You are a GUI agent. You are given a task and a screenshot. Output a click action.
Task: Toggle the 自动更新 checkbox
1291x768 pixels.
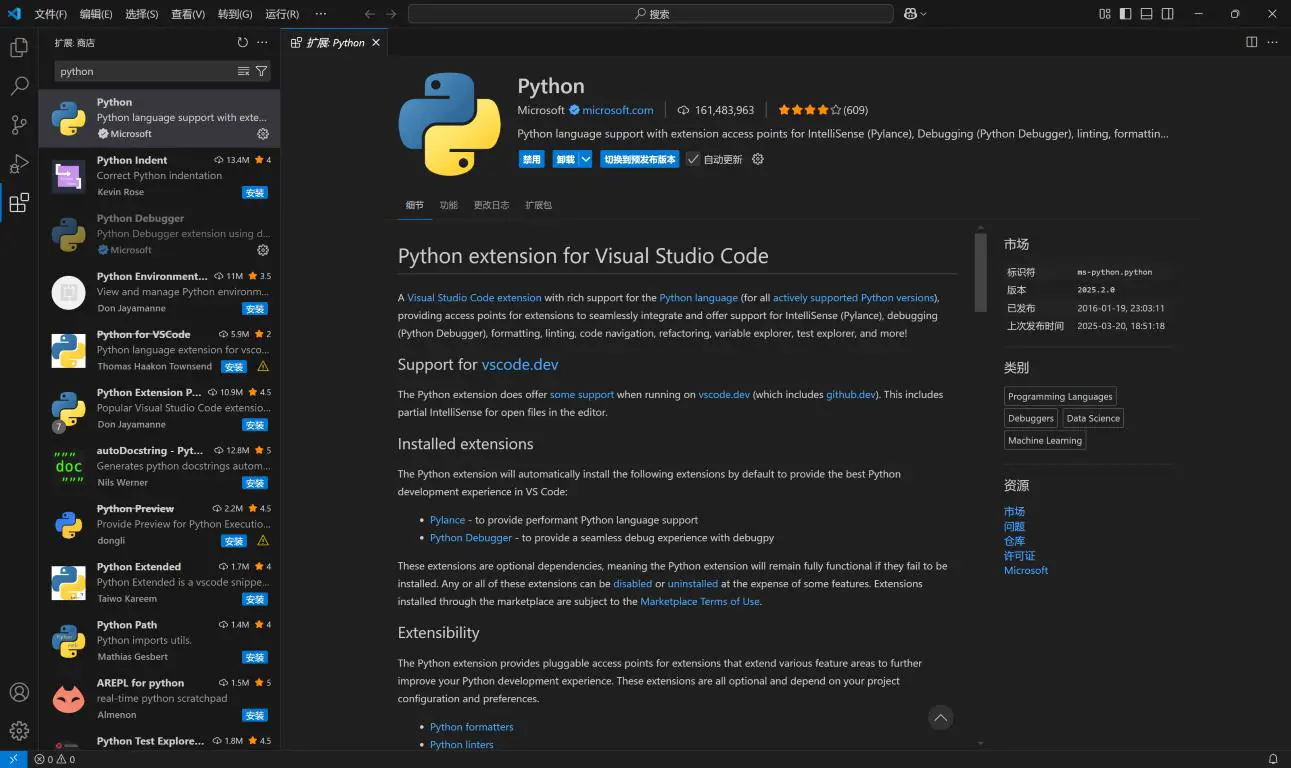(x=693, y=159)
